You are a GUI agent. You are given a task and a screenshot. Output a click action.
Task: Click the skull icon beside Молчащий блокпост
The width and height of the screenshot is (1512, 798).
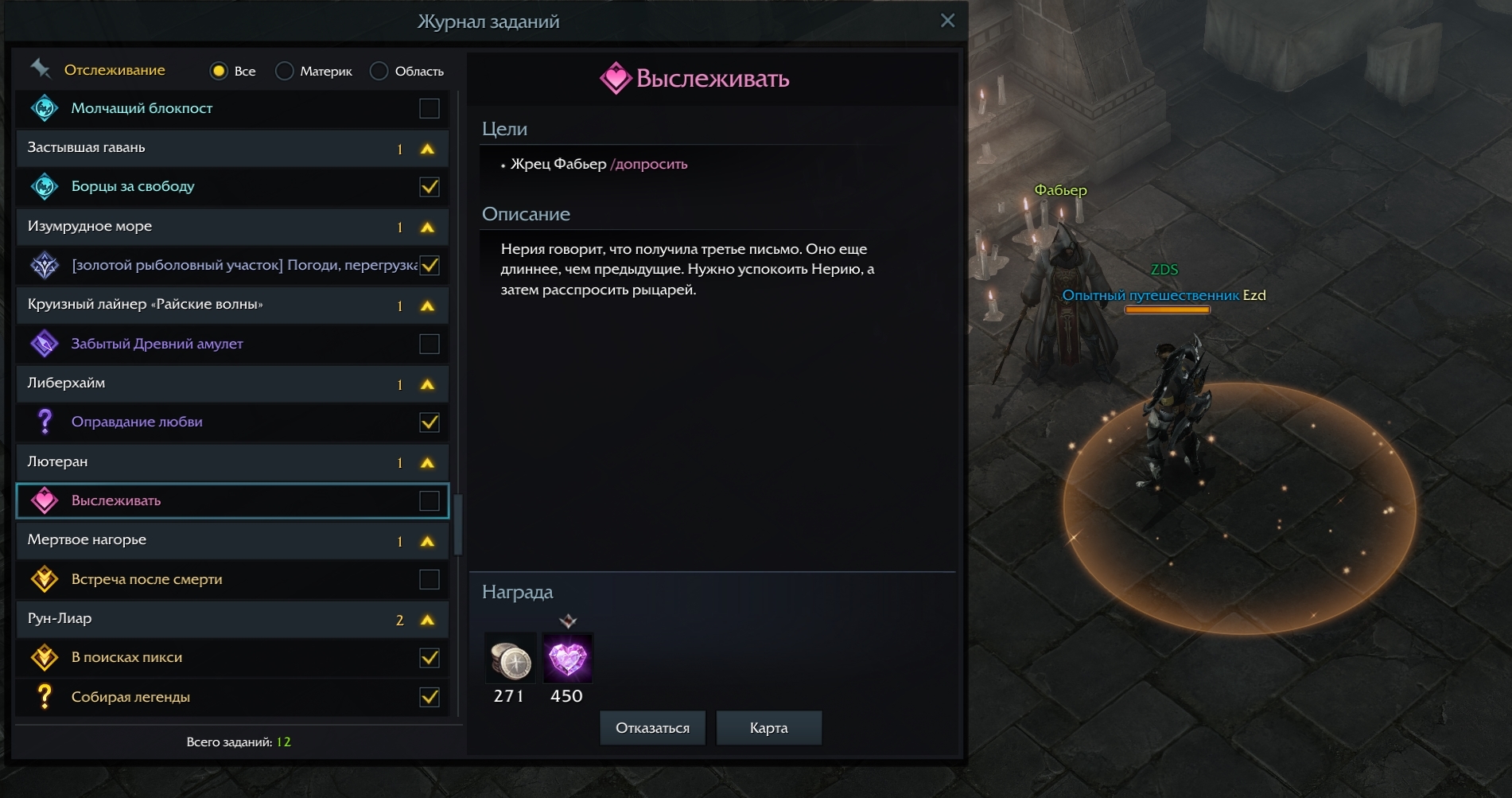(x=45, y=108)
